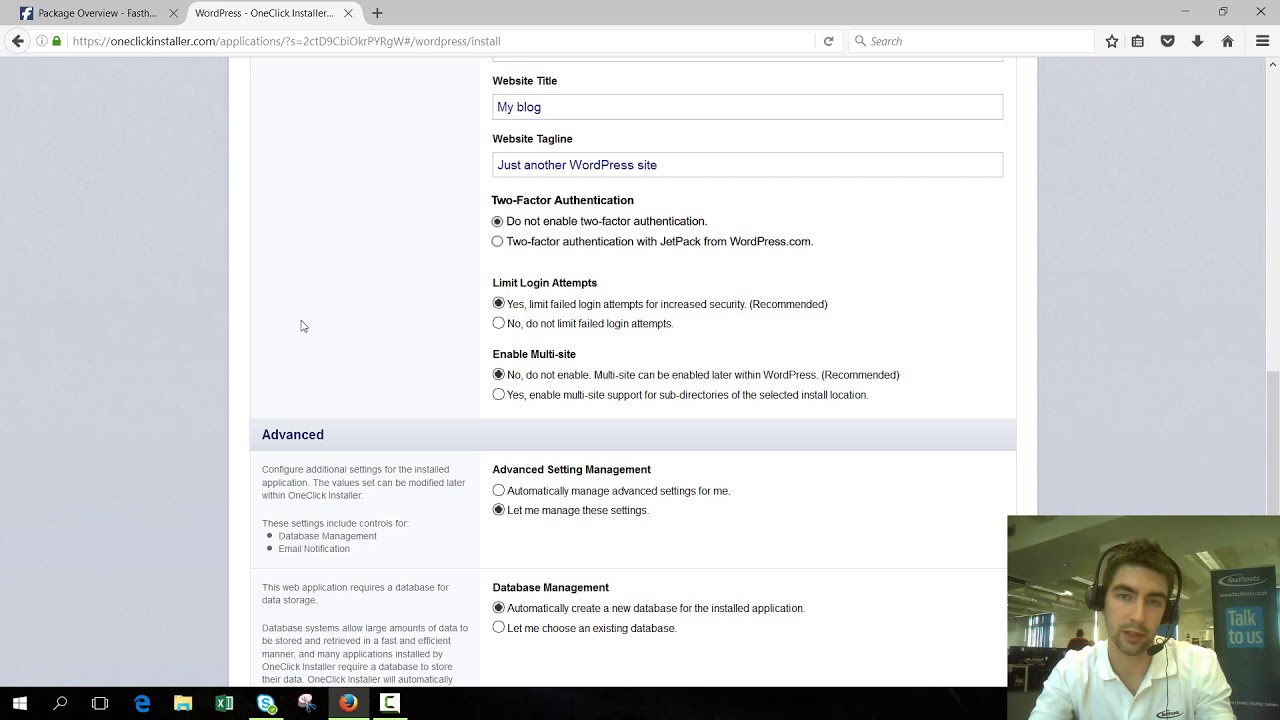Click the 'Limit Login Attempts' heading
Screen dimensions: 1280x720
pos(544,283)
